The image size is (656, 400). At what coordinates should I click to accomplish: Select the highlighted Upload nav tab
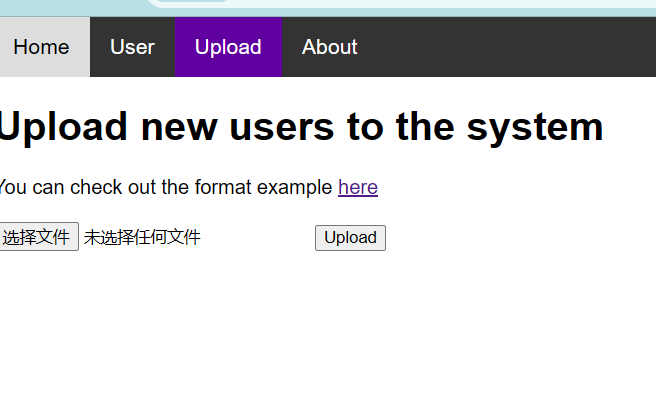[x=228, y=47]
